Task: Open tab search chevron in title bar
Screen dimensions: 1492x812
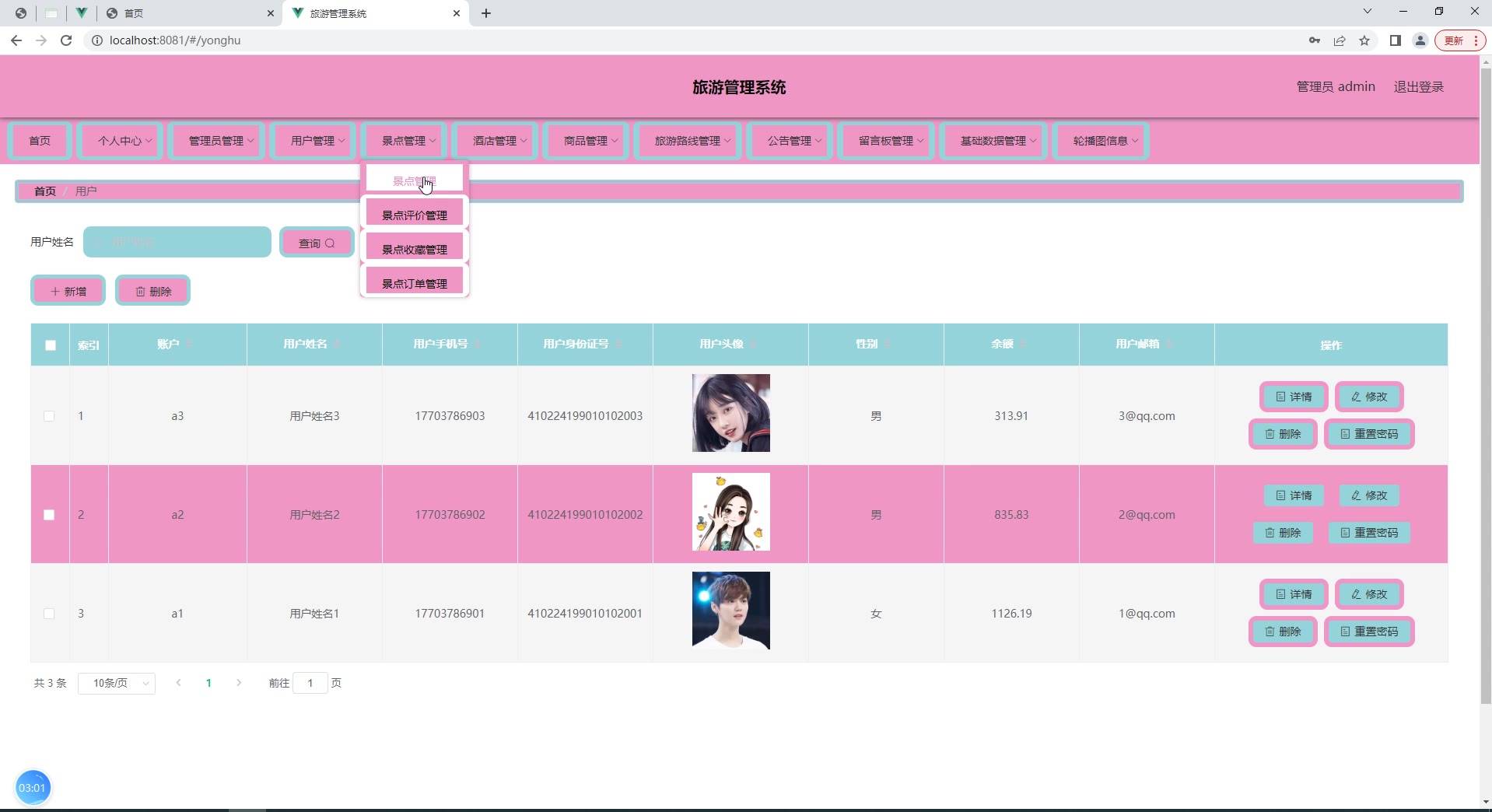Action: click(x=1368, y=11)
